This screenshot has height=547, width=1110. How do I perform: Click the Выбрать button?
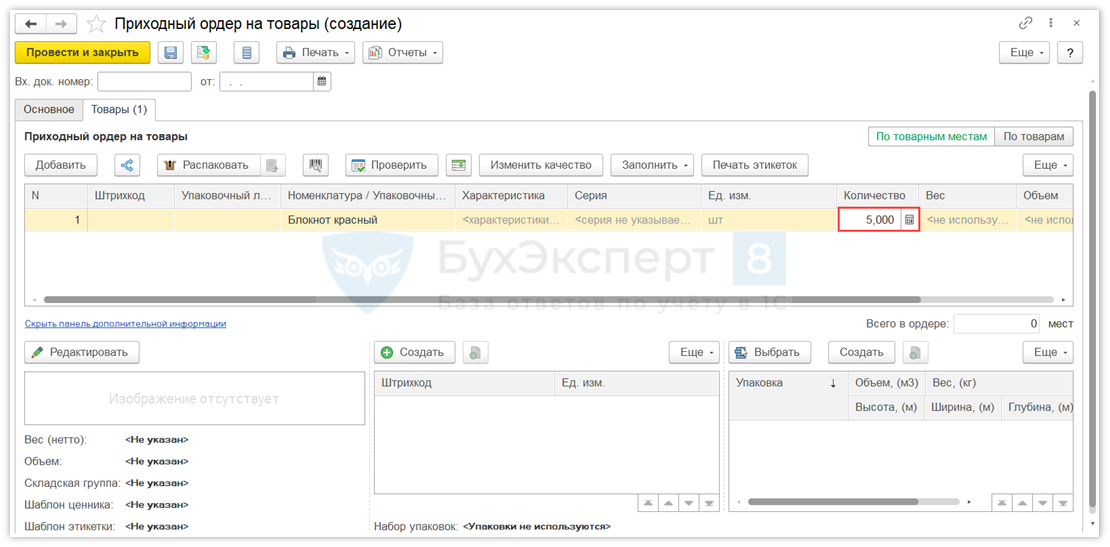tap(769, 352)
